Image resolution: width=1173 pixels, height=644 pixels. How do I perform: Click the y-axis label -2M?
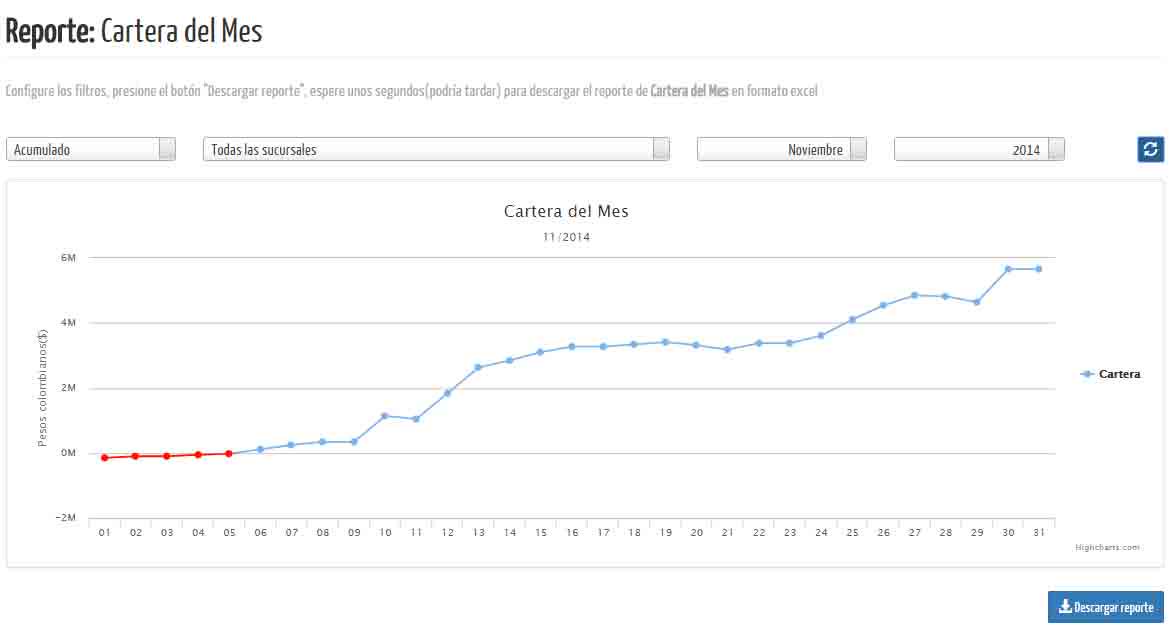pyautogui.click(x=66, y=518)
